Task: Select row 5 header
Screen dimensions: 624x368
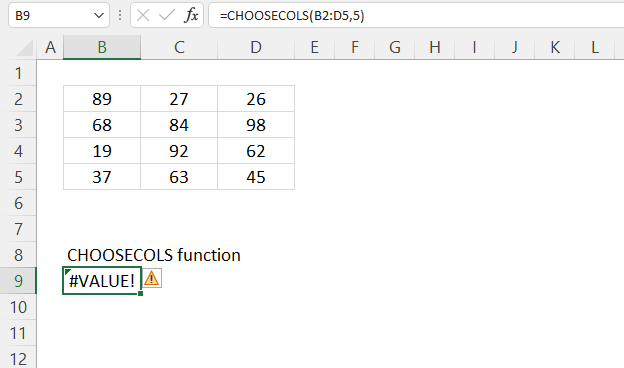Action: [x=18, y=177]
